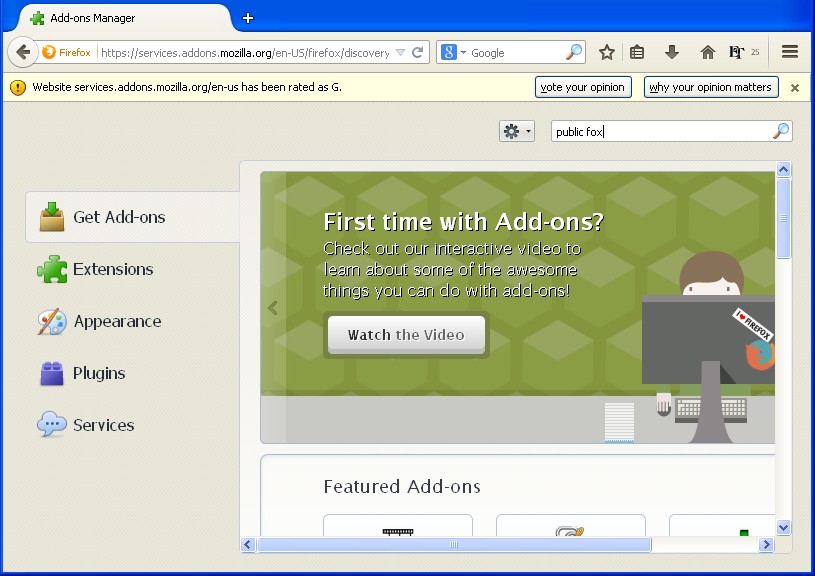Click the 'First time with Add-ons?' headline
This screenshot has height=576, width=815.
tap(464, 222)
